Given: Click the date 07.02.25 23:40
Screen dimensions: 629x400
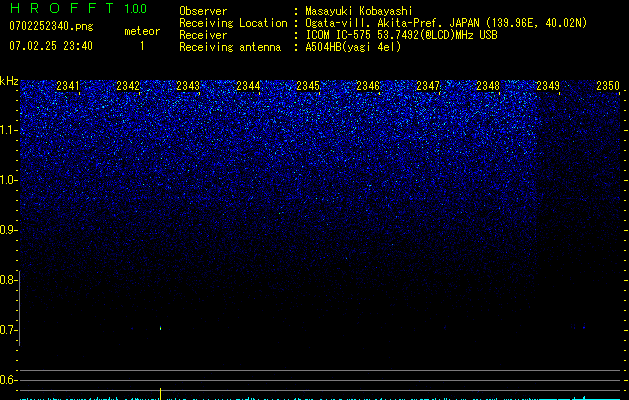Looking at the screenshot, I should 51,46.
